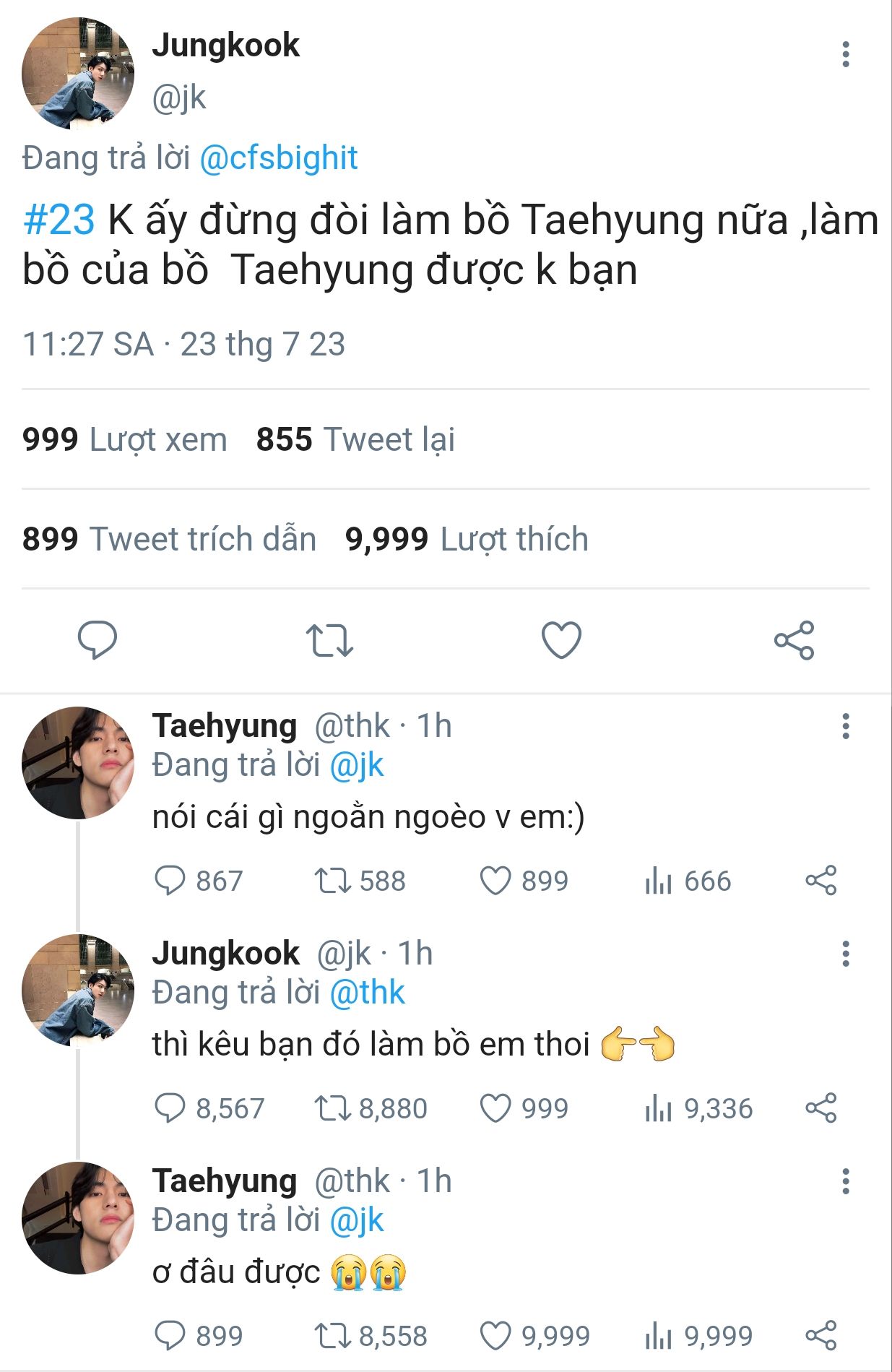Click the reply icon under the main tweet
The width and height of the screenshot is (892, 1372).
pos(97,639)
